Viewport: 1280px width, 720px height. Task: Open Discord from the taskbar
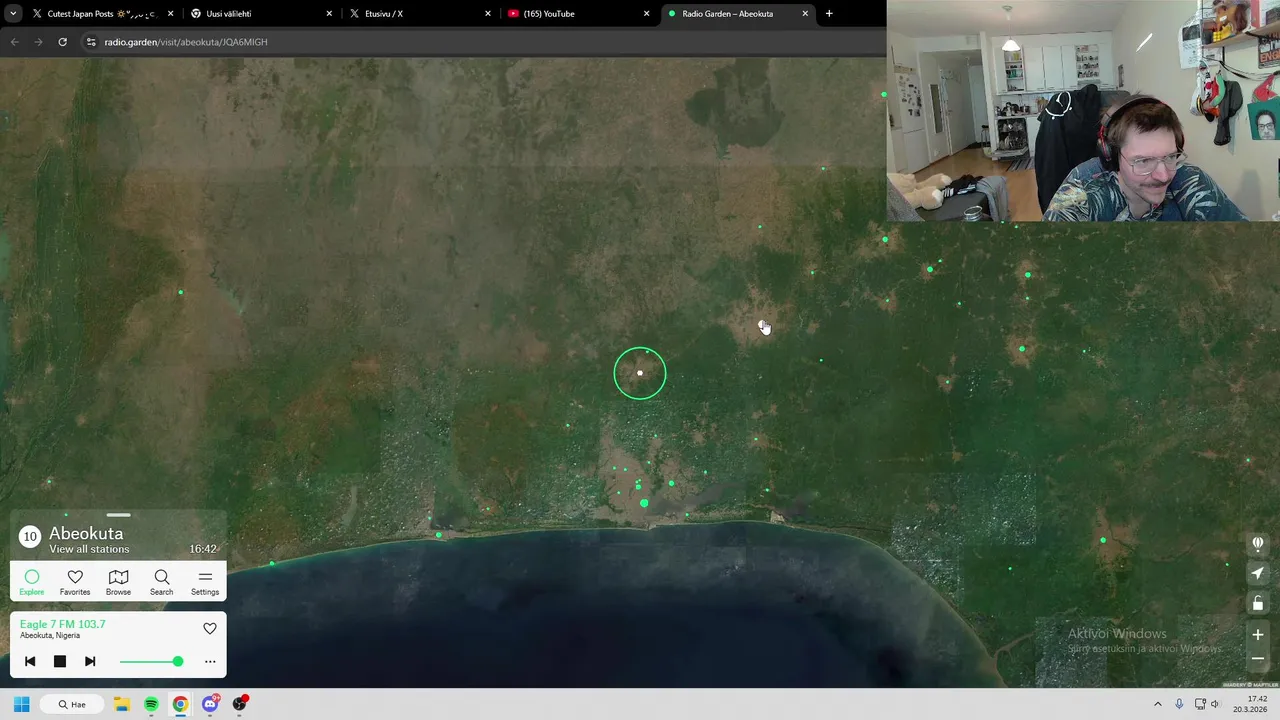click(210, 704)
